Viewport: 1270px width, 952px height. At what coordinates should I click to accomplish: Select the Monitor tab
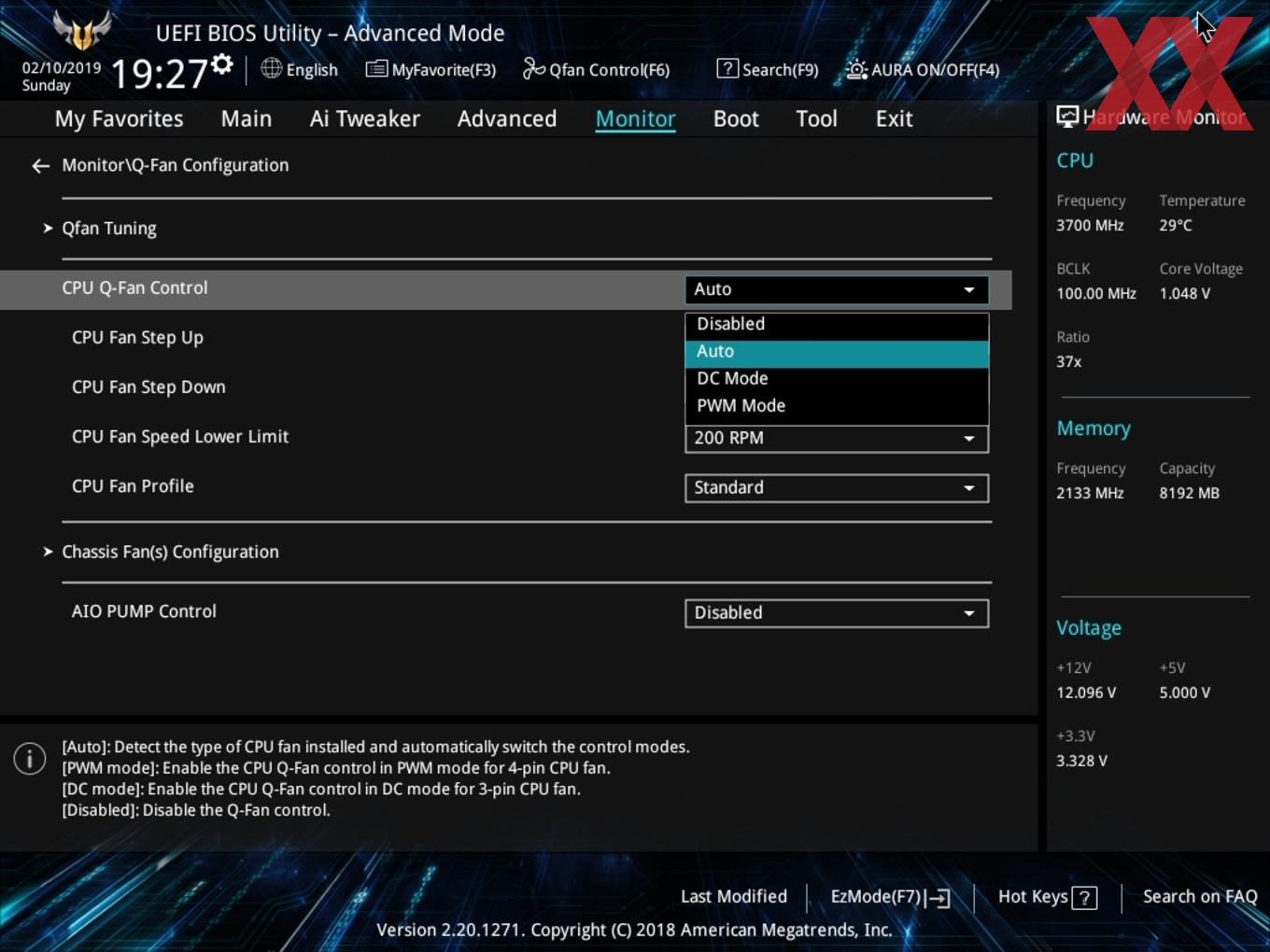pyautogui.click(x=636, y=119)
